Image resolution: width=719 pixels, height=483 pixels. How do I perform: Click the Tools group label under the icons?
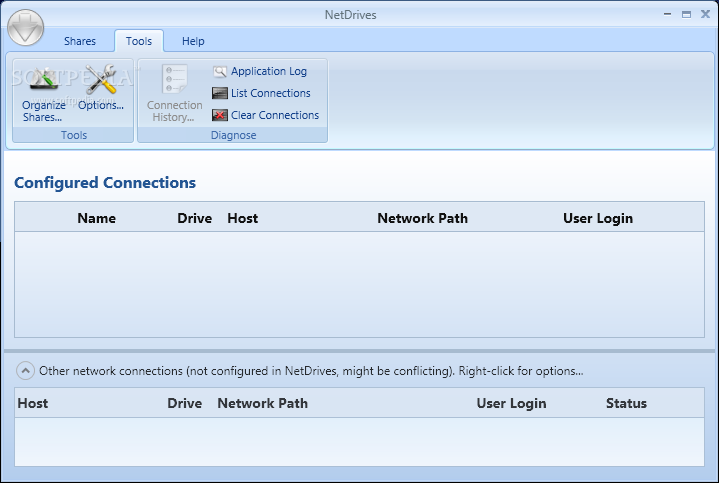click(x=74, y=135)
